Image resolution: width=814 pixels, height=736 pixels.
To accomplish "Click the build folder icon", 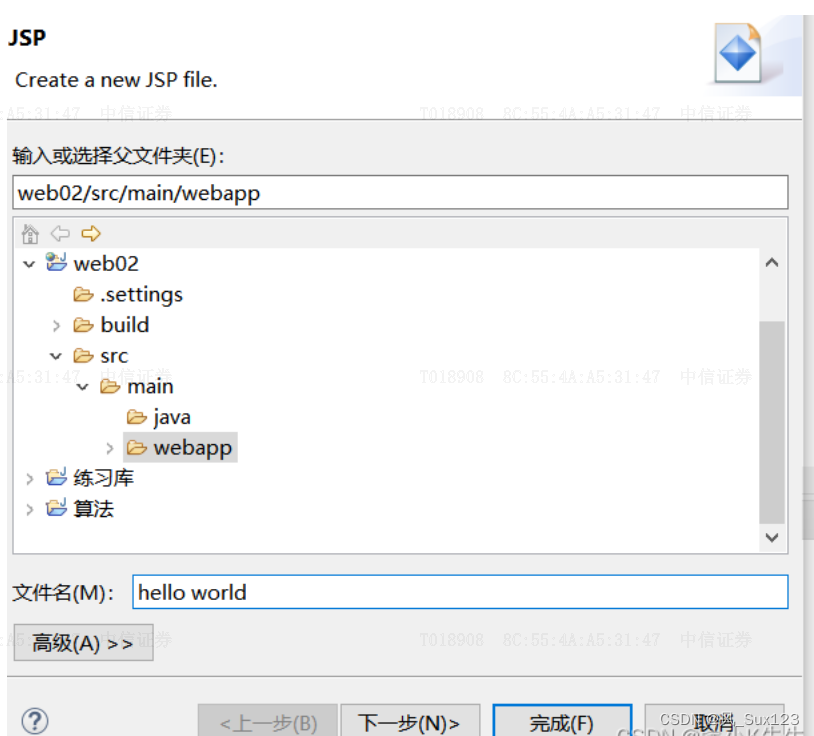I will tap(83, 325).
